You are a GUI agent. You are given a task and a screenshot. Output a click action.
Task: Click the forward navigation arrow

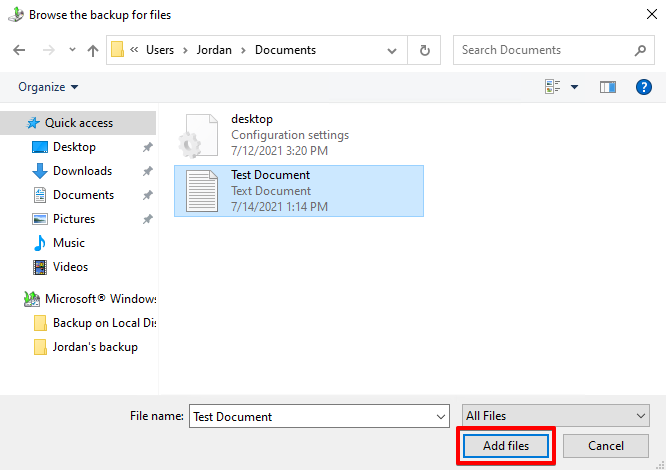click(49, 50)
